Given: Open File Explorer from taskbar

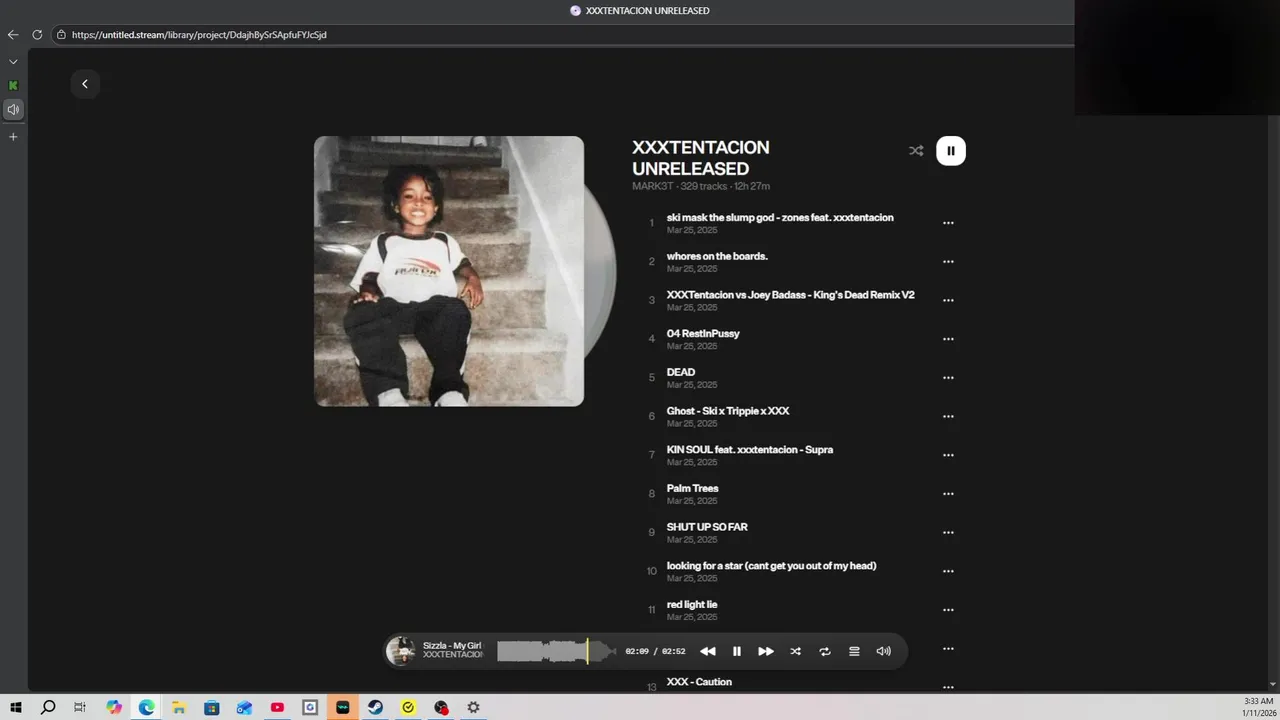Looking at the screenshot, I should (179, 707).
